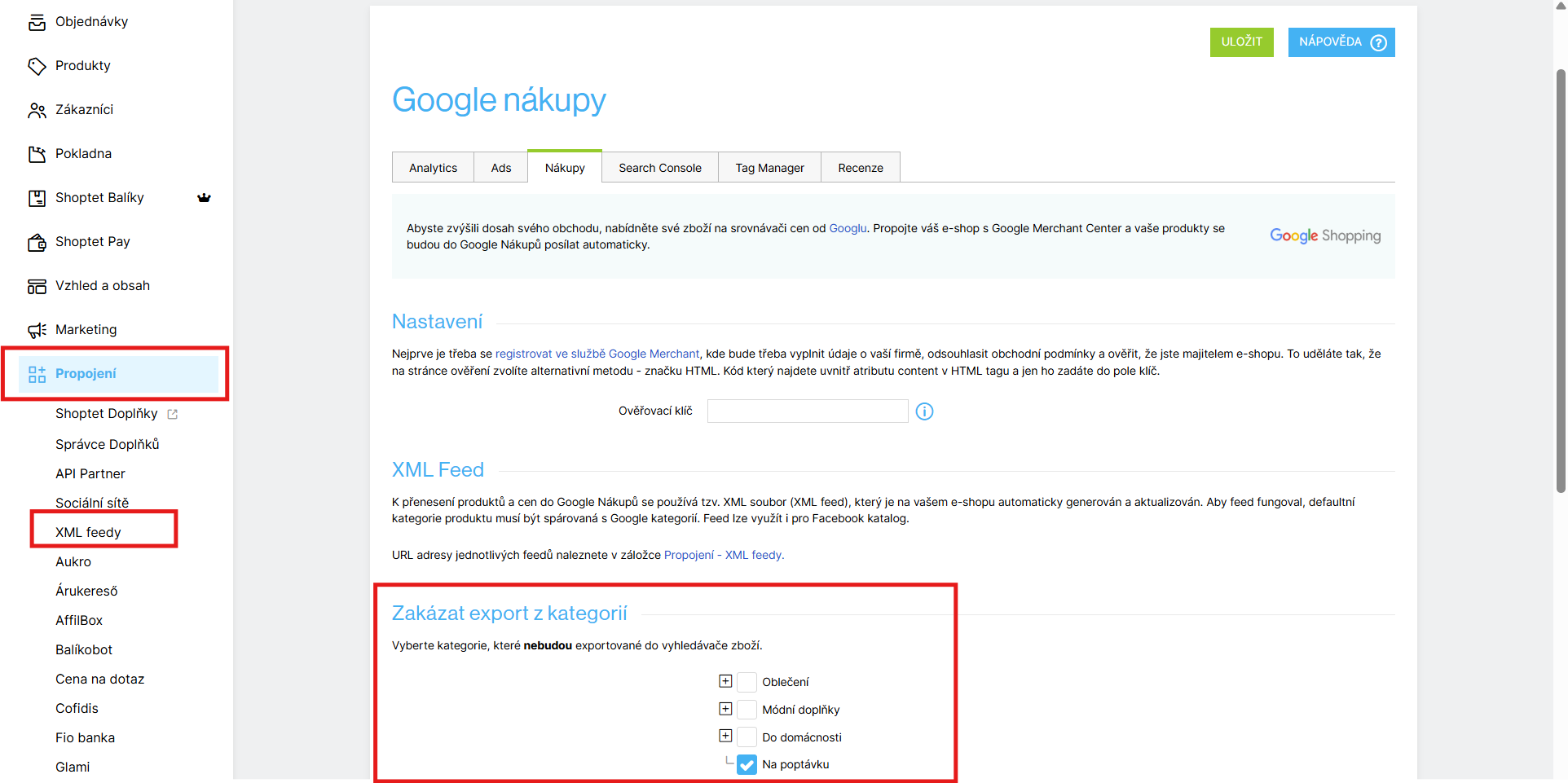
Task: Click the Zákazníci people icon
Action: pyautogui.click(x=37, y=110)
